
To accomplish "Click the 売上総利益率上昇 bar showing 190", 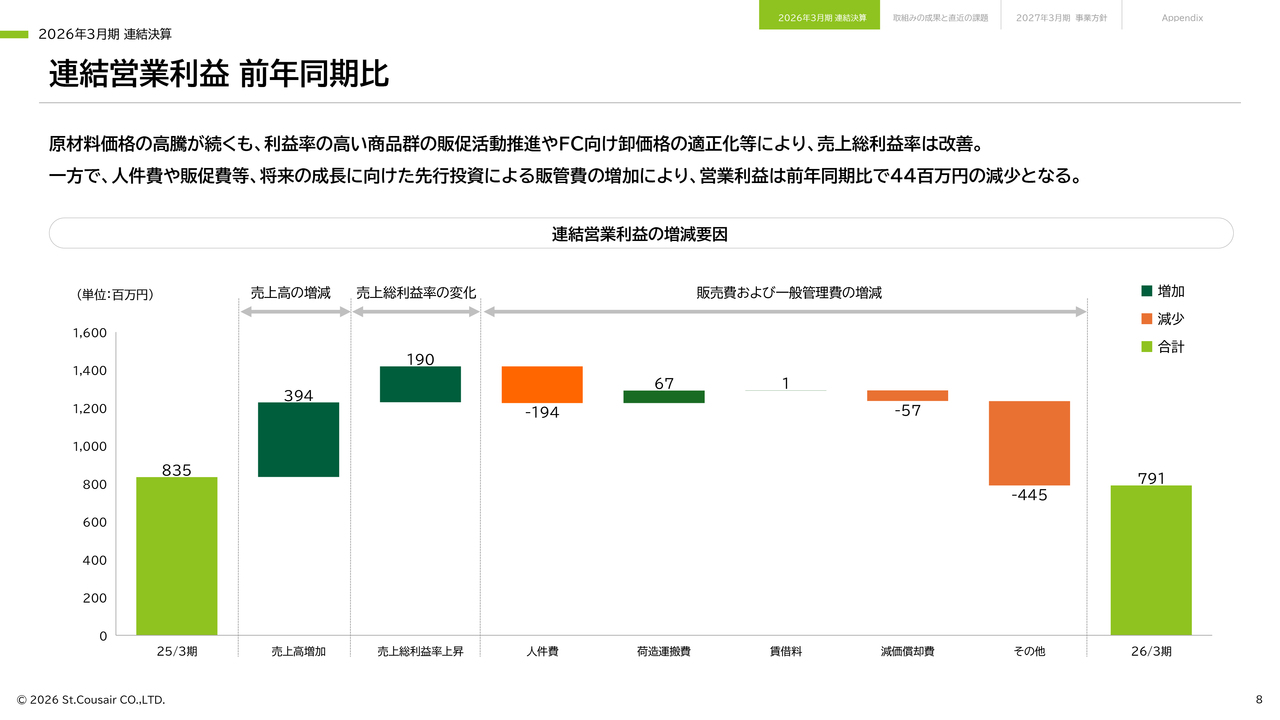I will coord(420,384).
